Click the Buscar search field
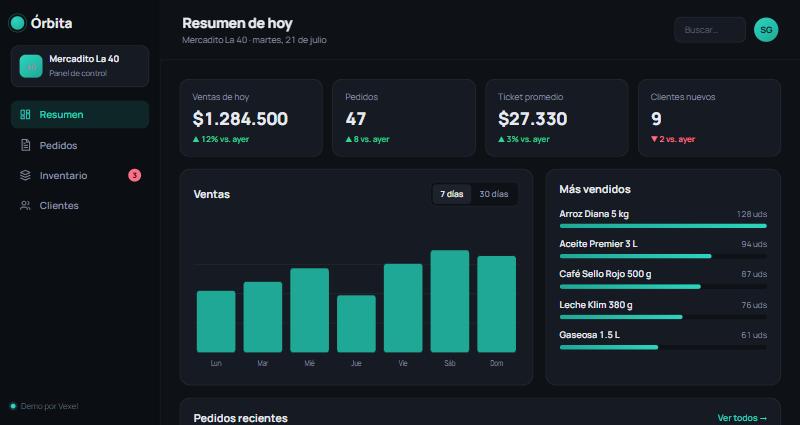800x425 pixels. tap(710, 30)
